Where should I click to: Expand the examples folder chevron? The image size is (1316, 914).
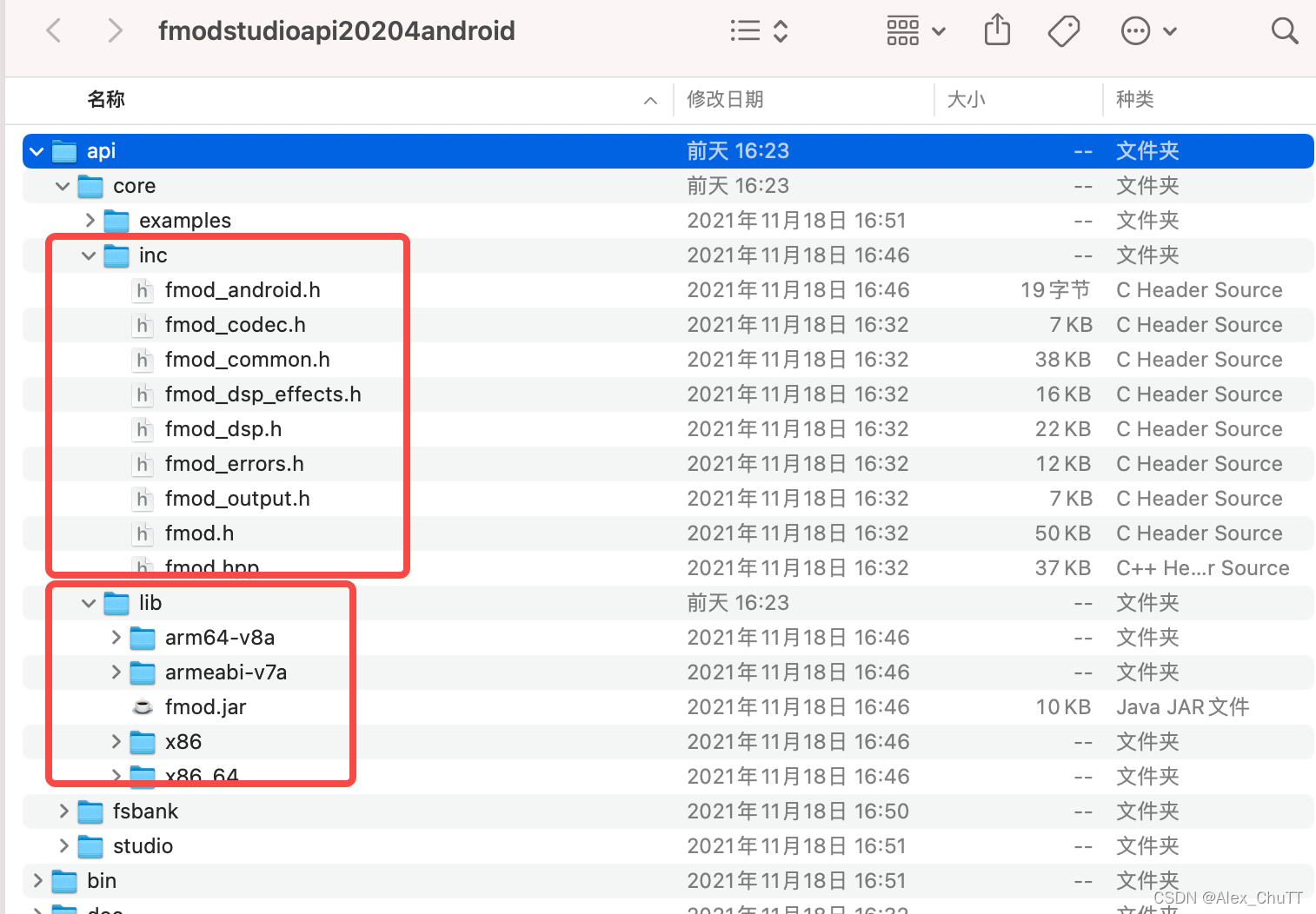point(90,221)
